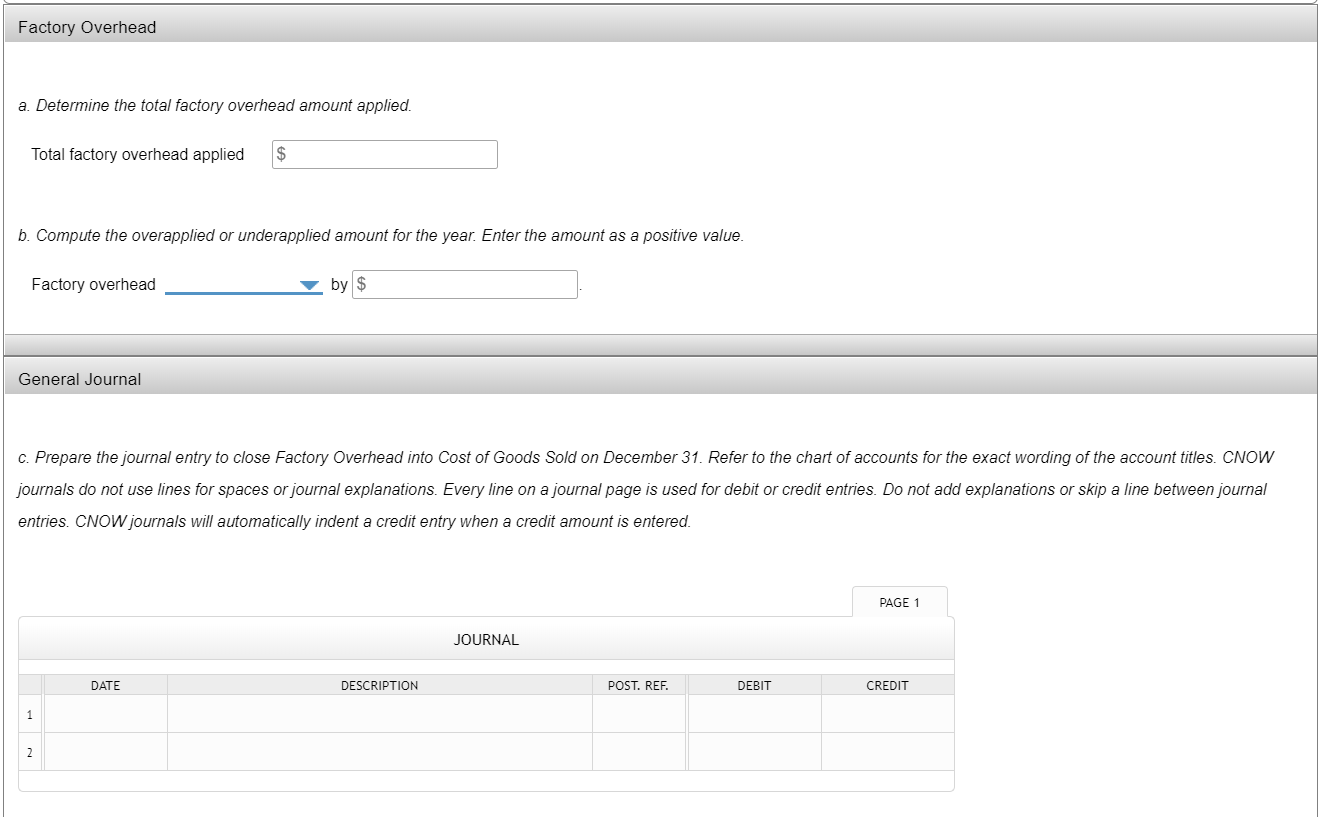Click the DATE column header

pos(105,686)
